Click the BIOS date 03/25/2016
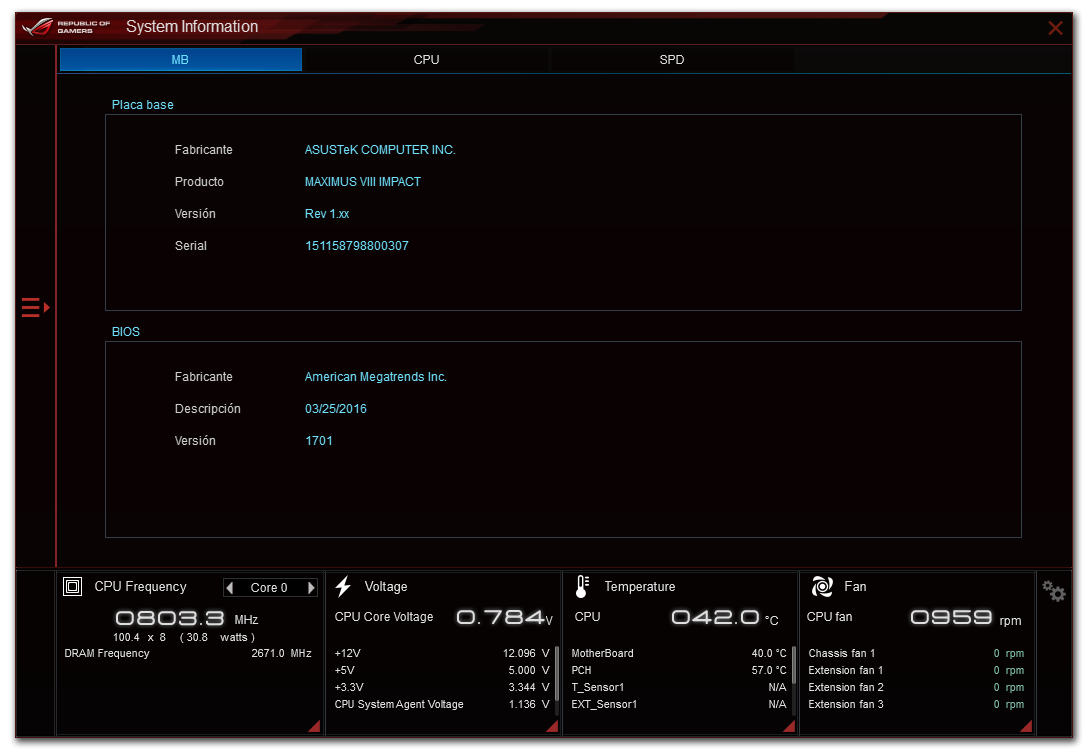The height and width of the screenshot is (753, 1090). point(336,409)
